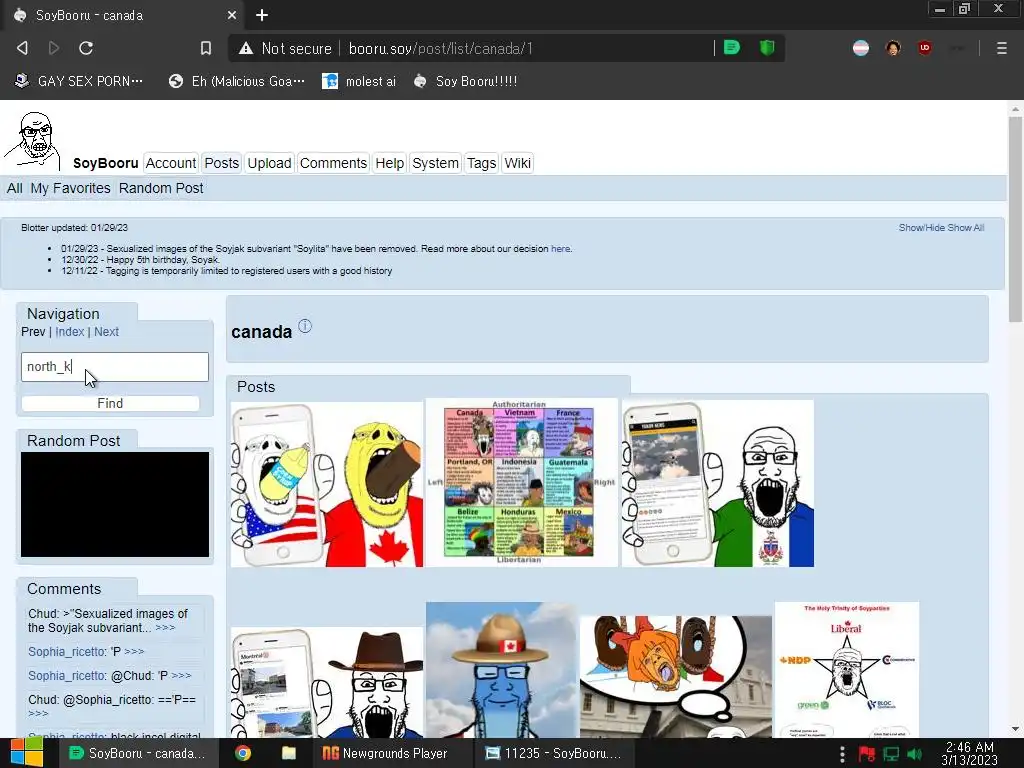Switch to the SoyBooru - canada taskbar window
Screen dimensions: 1024x768
coord(136,753)
